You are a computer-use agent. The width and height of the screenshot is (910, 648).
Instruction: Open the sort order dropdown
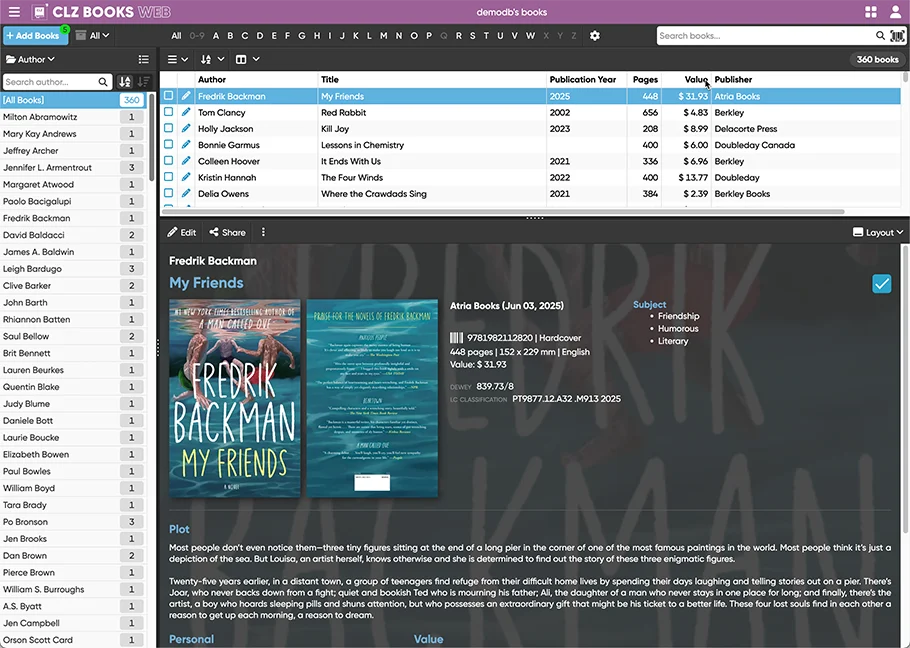pos(212,59)
